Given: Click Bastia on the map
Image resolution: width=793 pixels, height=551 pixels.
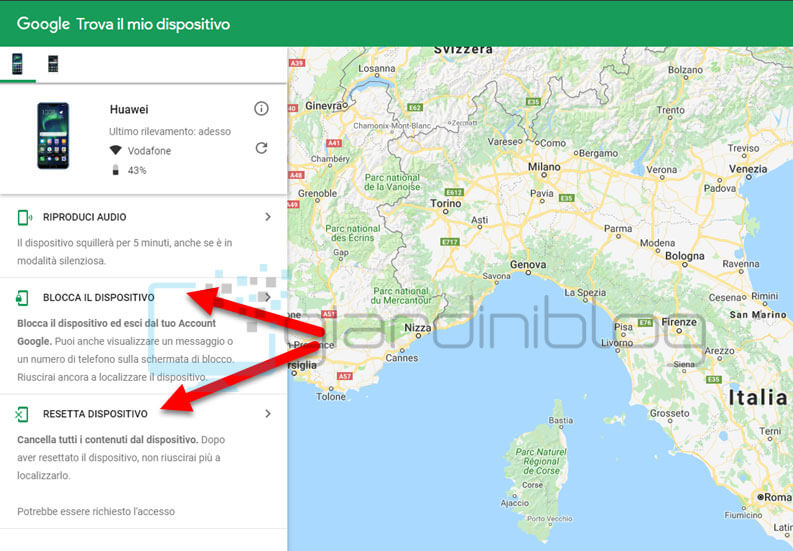Looking at the screenshot, I should tap(561, 420).
